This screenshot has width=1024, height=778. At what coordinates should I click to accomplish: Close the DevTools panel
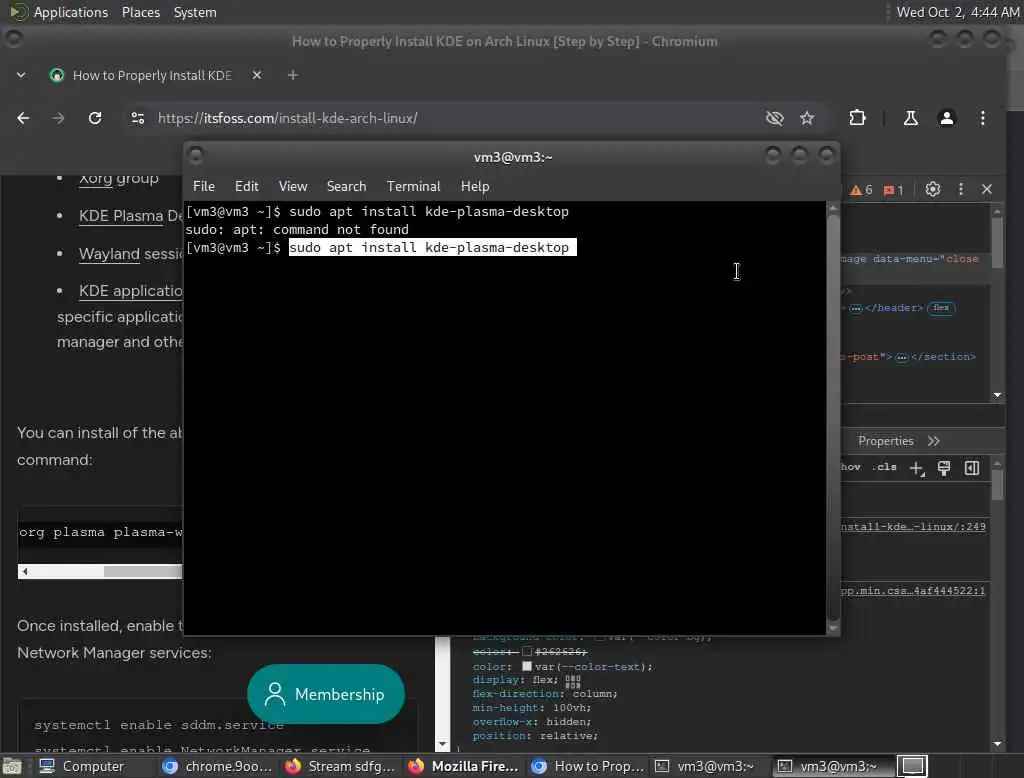[x=987, y=189]
